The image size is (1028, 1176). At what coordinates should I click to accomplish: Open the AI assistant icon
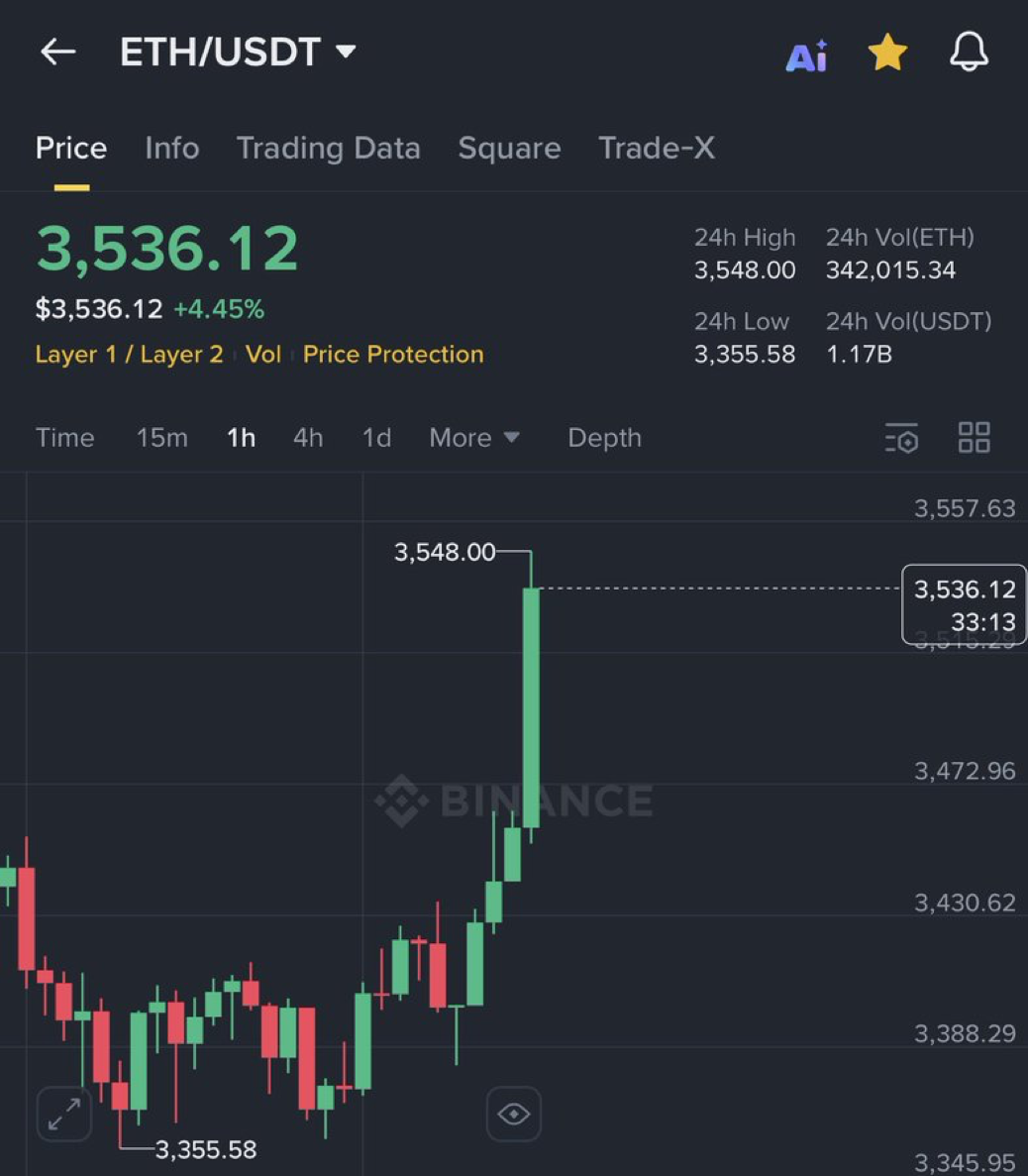(806, 55)
